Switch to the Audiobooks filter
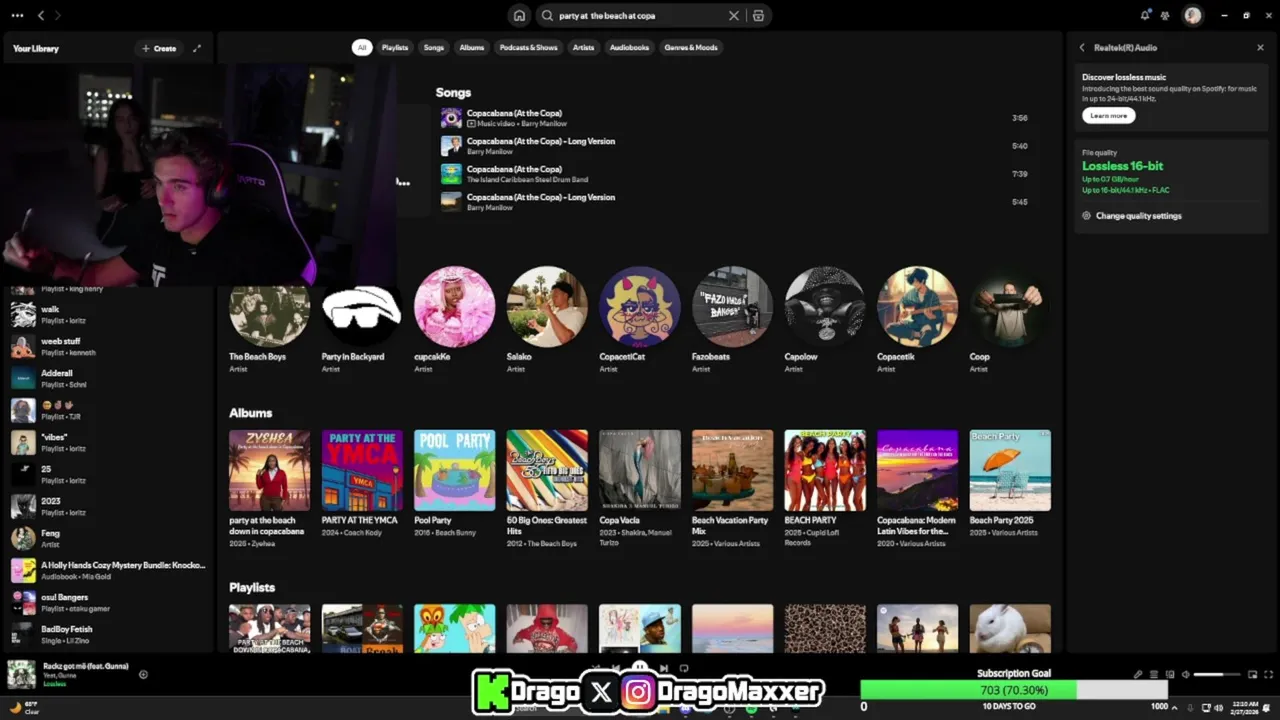Image resolution: width=1280 pixels, height=720 pixels. pos(629,47)
